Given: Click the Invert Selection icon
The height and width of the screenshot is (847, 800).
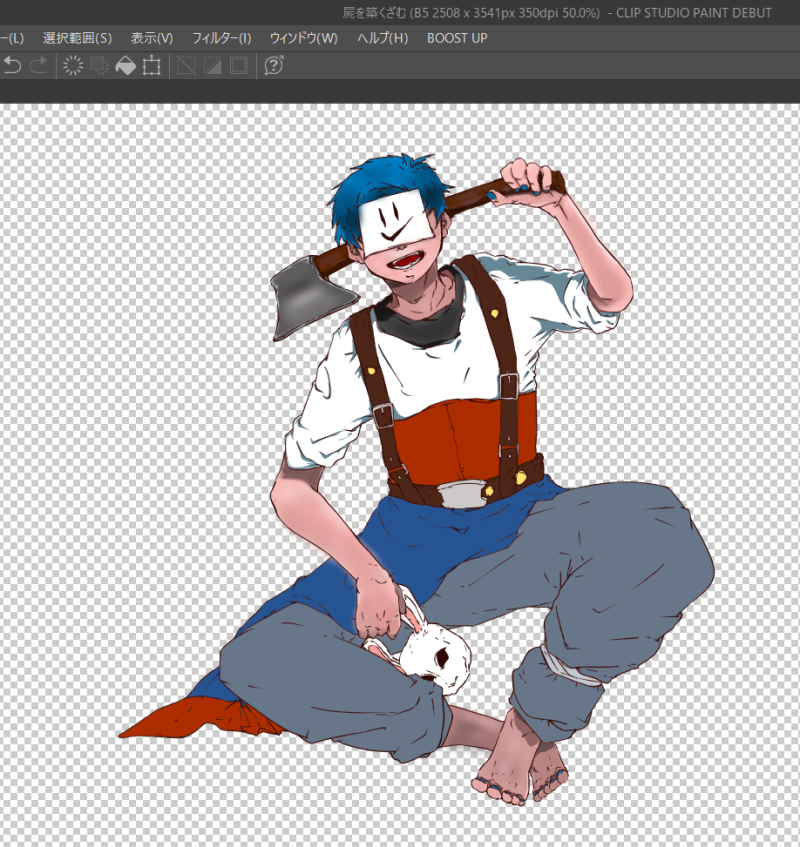Looking at the screenshot, I should [212, 66].
